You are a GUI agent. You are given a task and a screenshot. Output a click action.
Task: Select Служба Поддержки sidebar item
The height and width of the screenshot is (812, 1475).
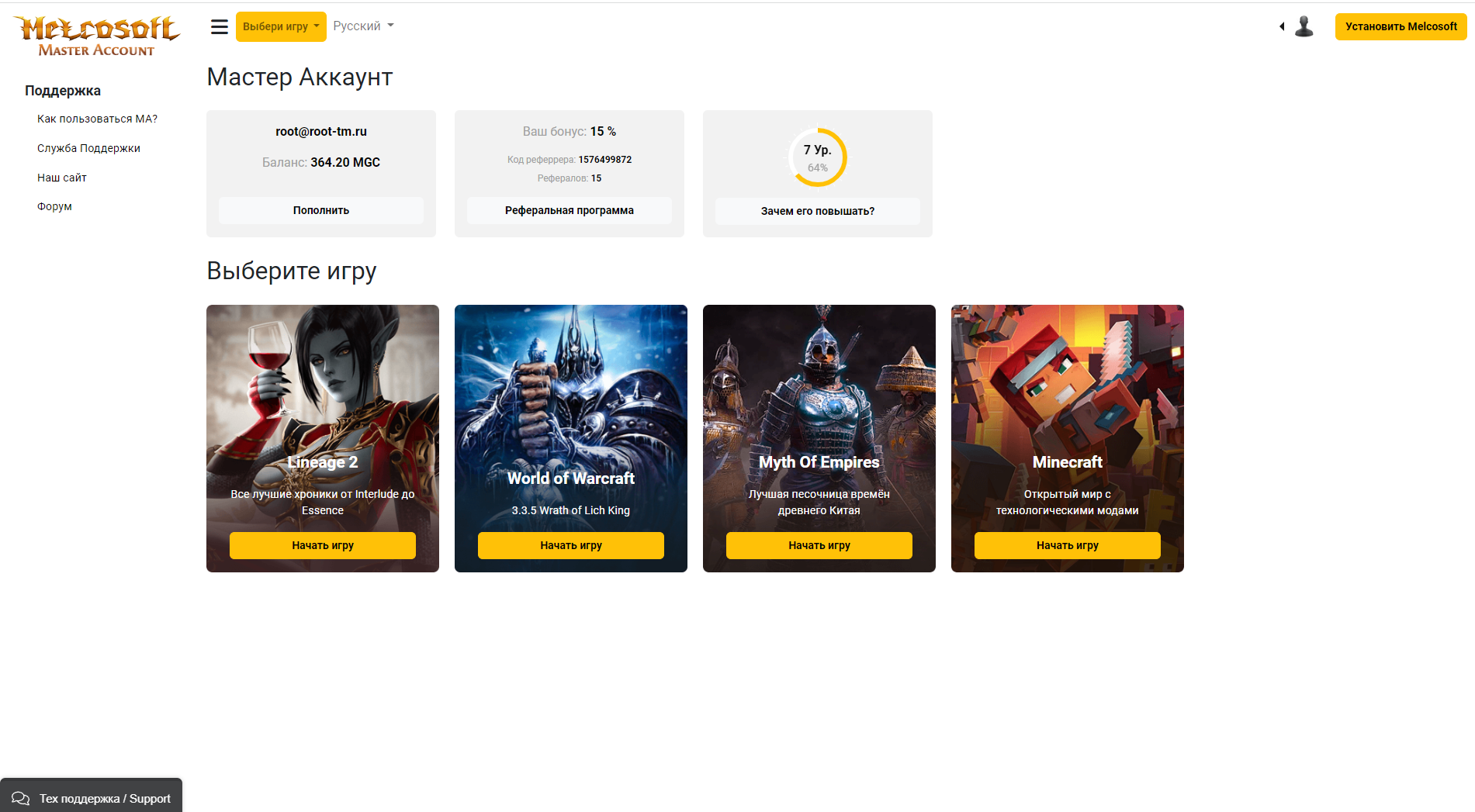(88, 148)
